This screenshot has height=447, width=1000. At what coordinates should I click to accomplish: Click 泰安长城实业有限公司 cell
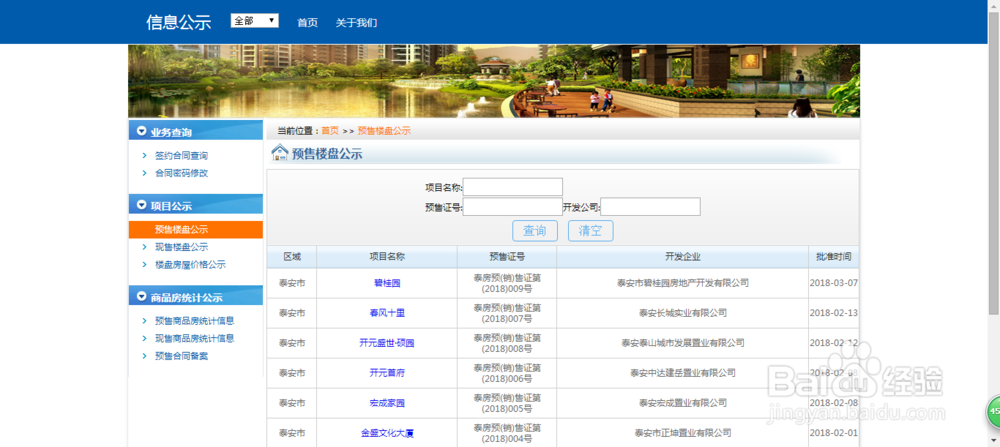pos(682,313)
